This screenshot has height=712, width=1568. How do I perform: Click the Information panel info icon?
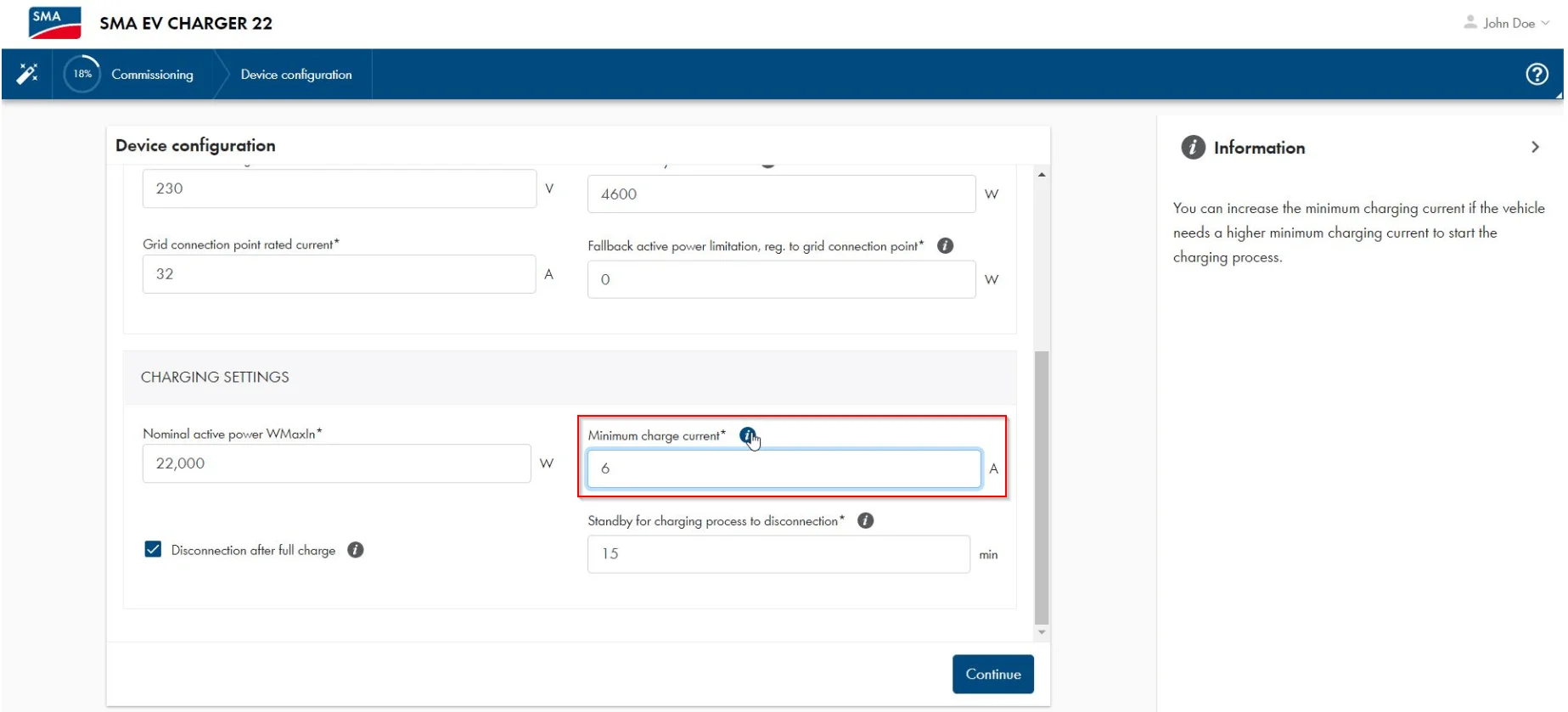tap(1193, 148)
